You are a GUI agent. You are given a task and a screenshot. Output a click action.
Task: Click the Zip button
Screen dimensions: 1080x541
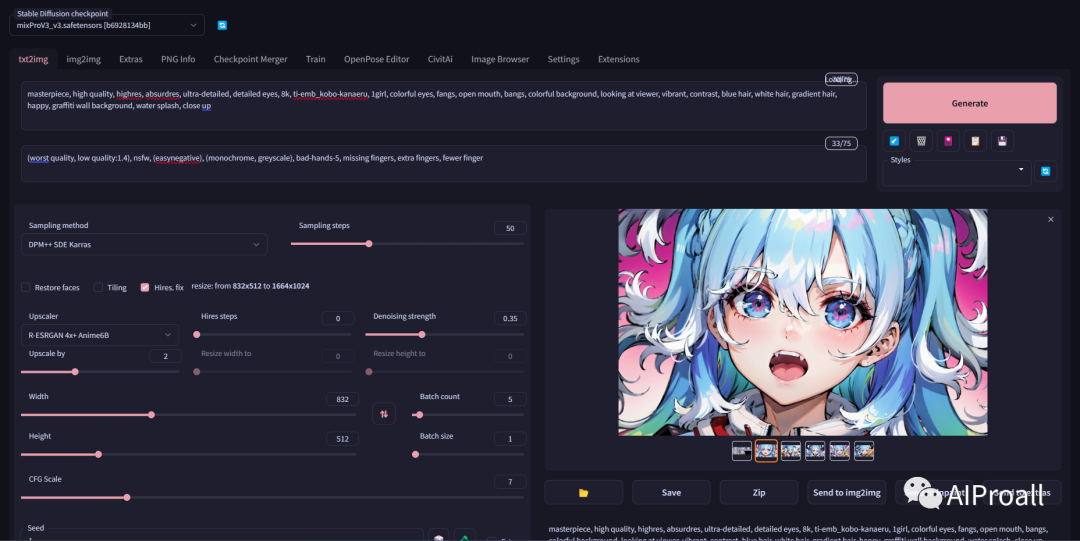click(758, 492)
